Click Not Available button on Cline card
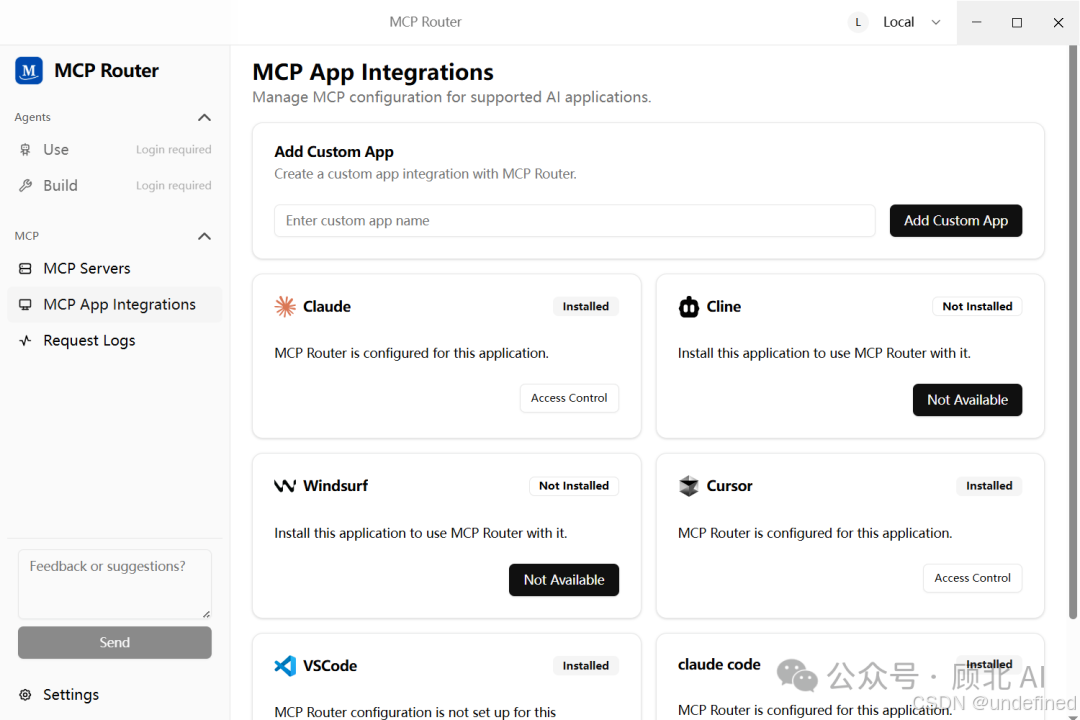1080x720 pixels. (967, 400)
